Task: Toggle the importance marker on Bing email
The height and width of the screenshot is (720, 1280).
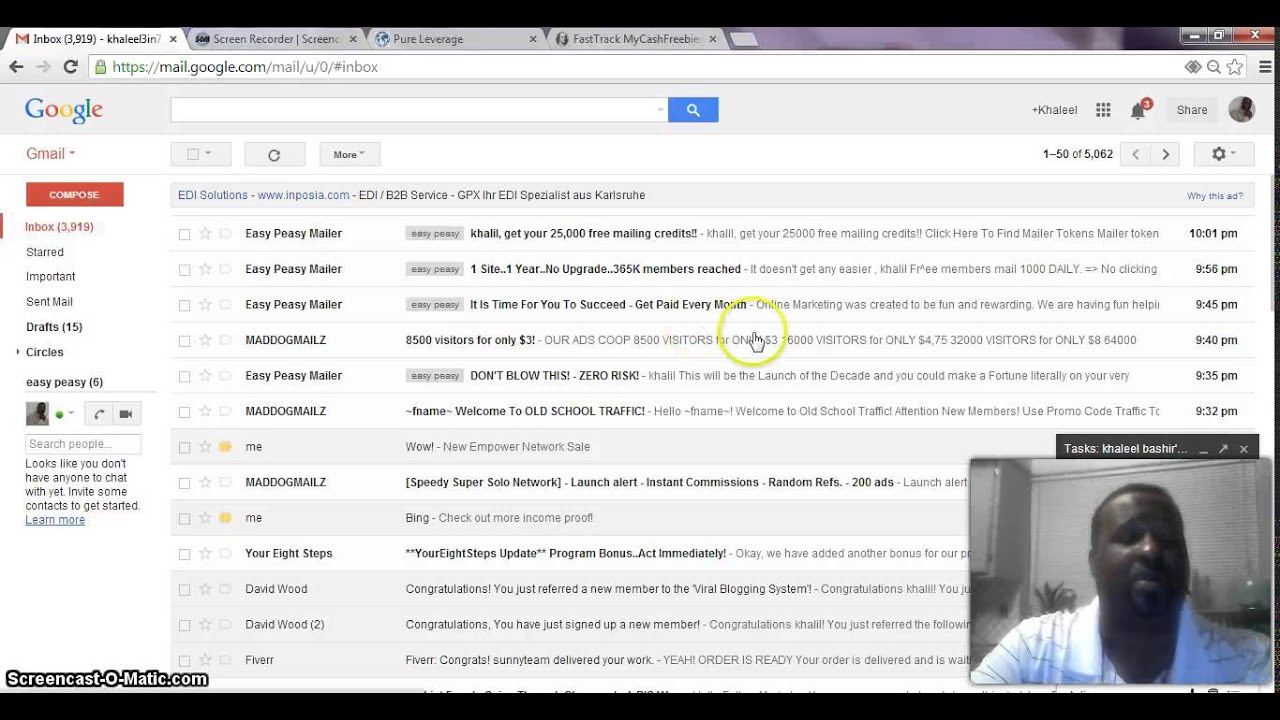Action: (x=225, y=518)
